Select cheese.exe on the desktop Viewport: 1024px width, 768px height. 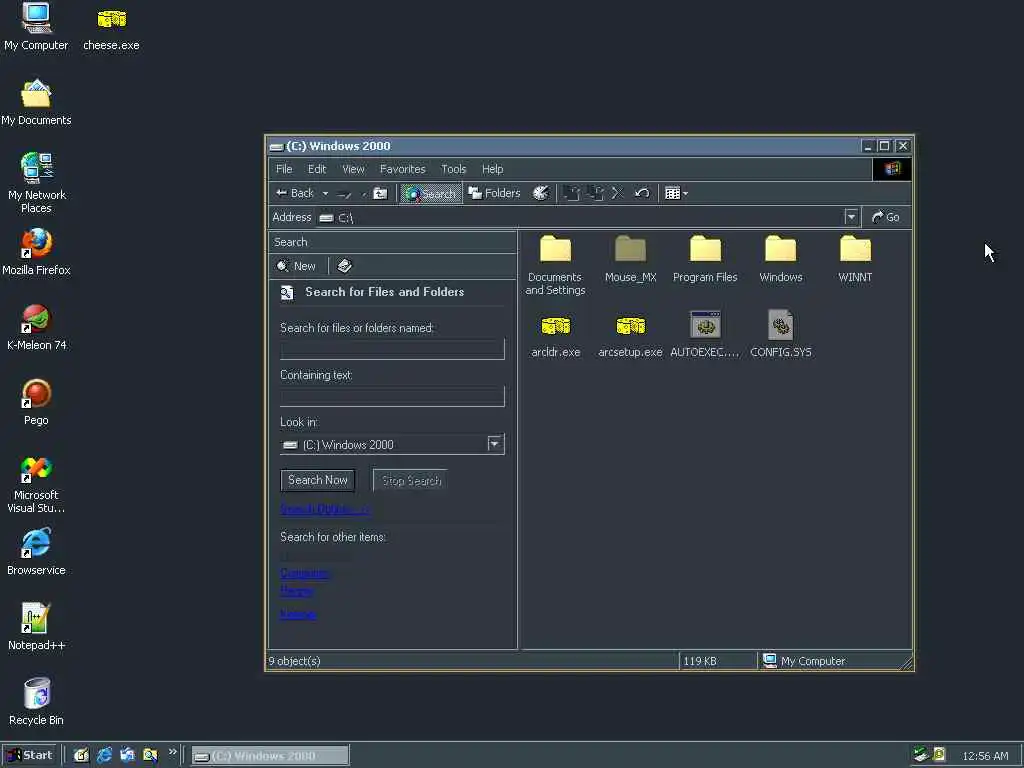111,27
